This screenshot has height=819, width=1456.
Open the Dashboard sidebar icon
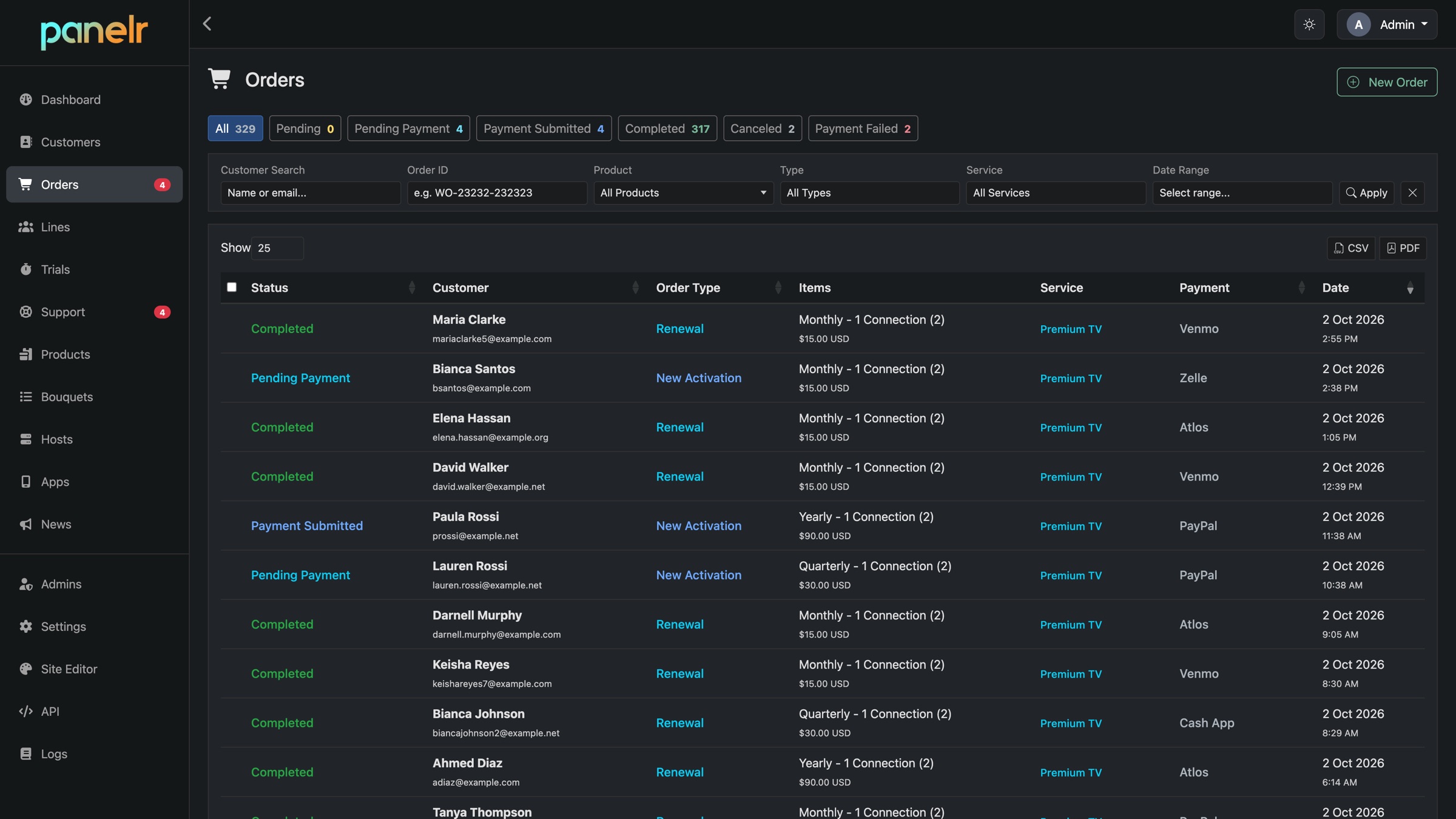tap(25, 99)
